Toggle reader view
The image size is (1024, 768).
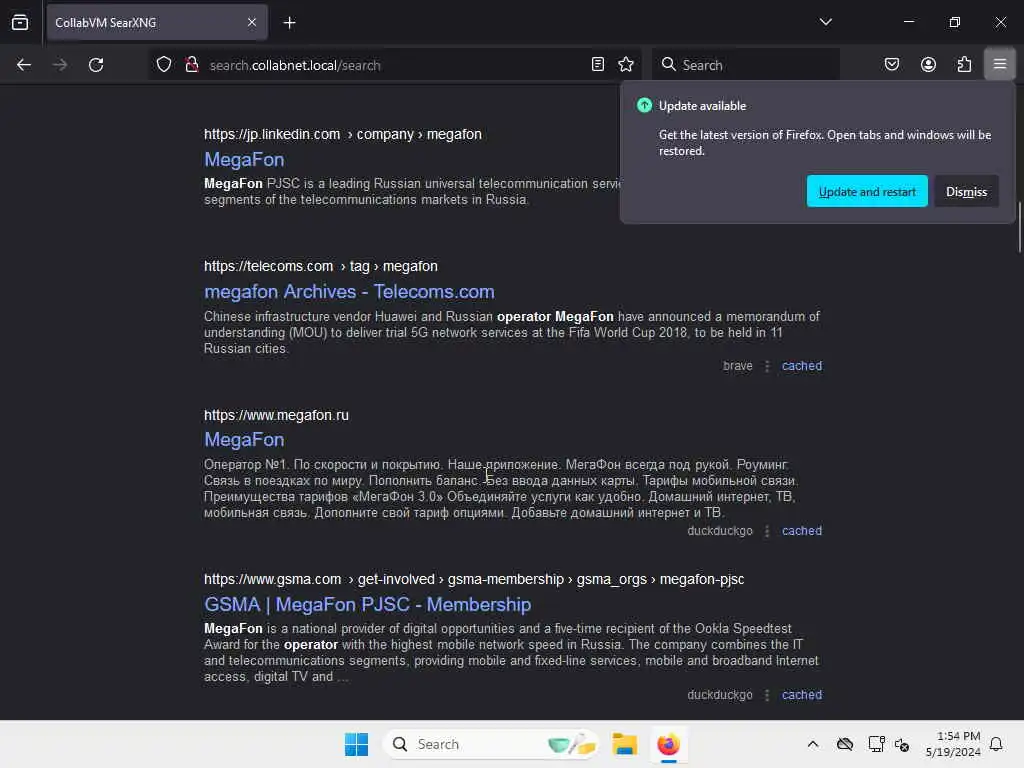(x=598, y=64)
